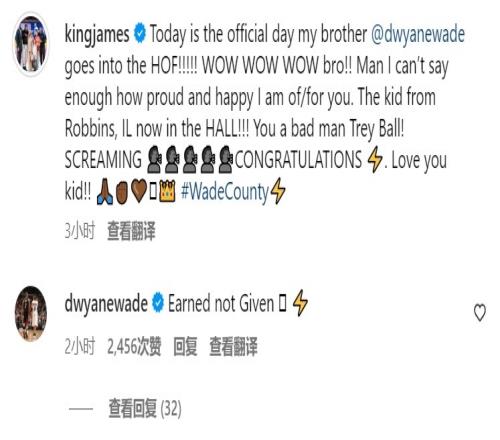The height and width of the screenshot is (440, 500).
Task: Click 查看翻译 under kingjames caption
Action: pos(131,231)
